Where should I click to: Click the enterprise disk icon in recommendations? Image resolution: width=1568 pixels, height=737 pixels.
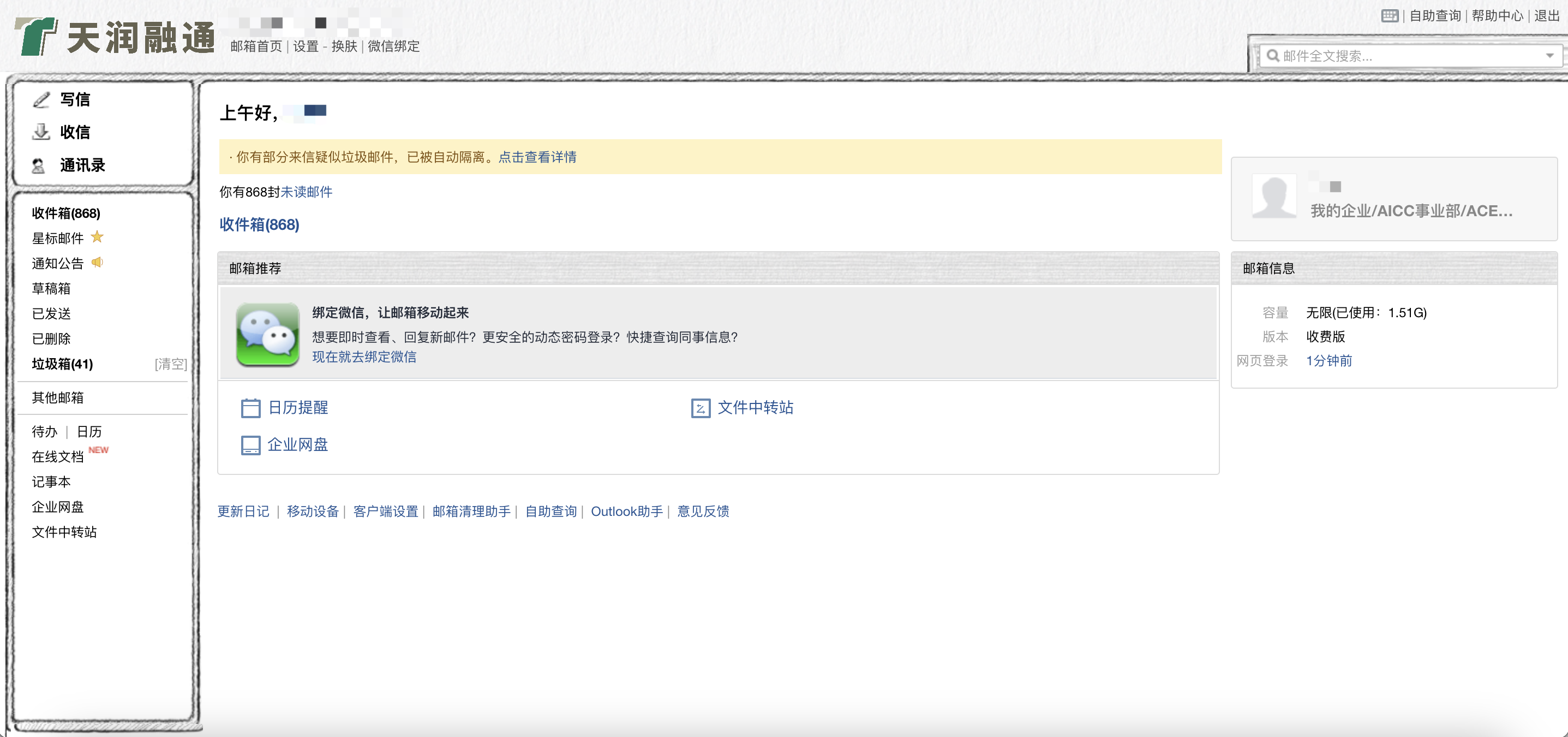(x=250, y=445)
